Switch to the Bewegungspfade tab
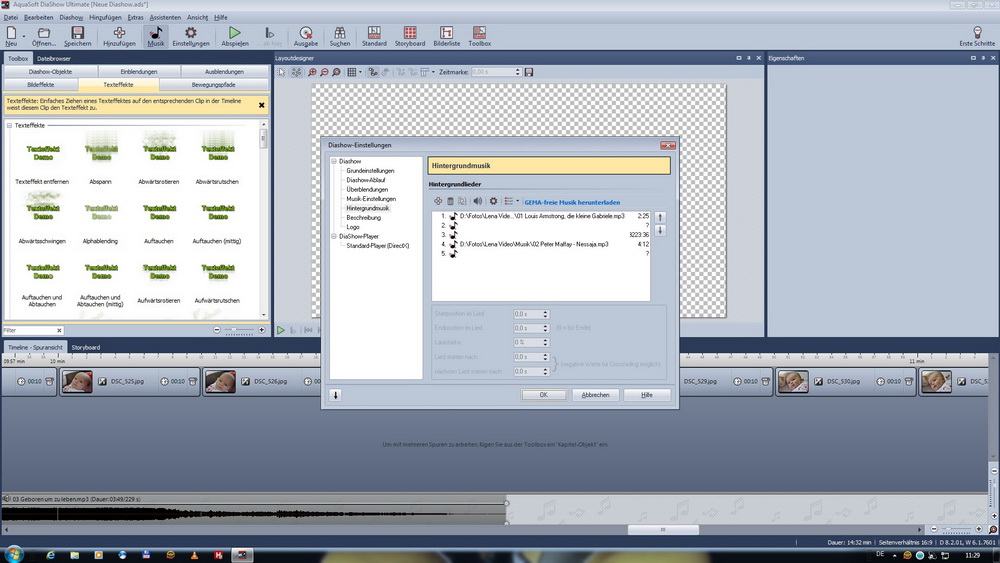The height and width of the screenshot is (563, 1000). (225, 85)
